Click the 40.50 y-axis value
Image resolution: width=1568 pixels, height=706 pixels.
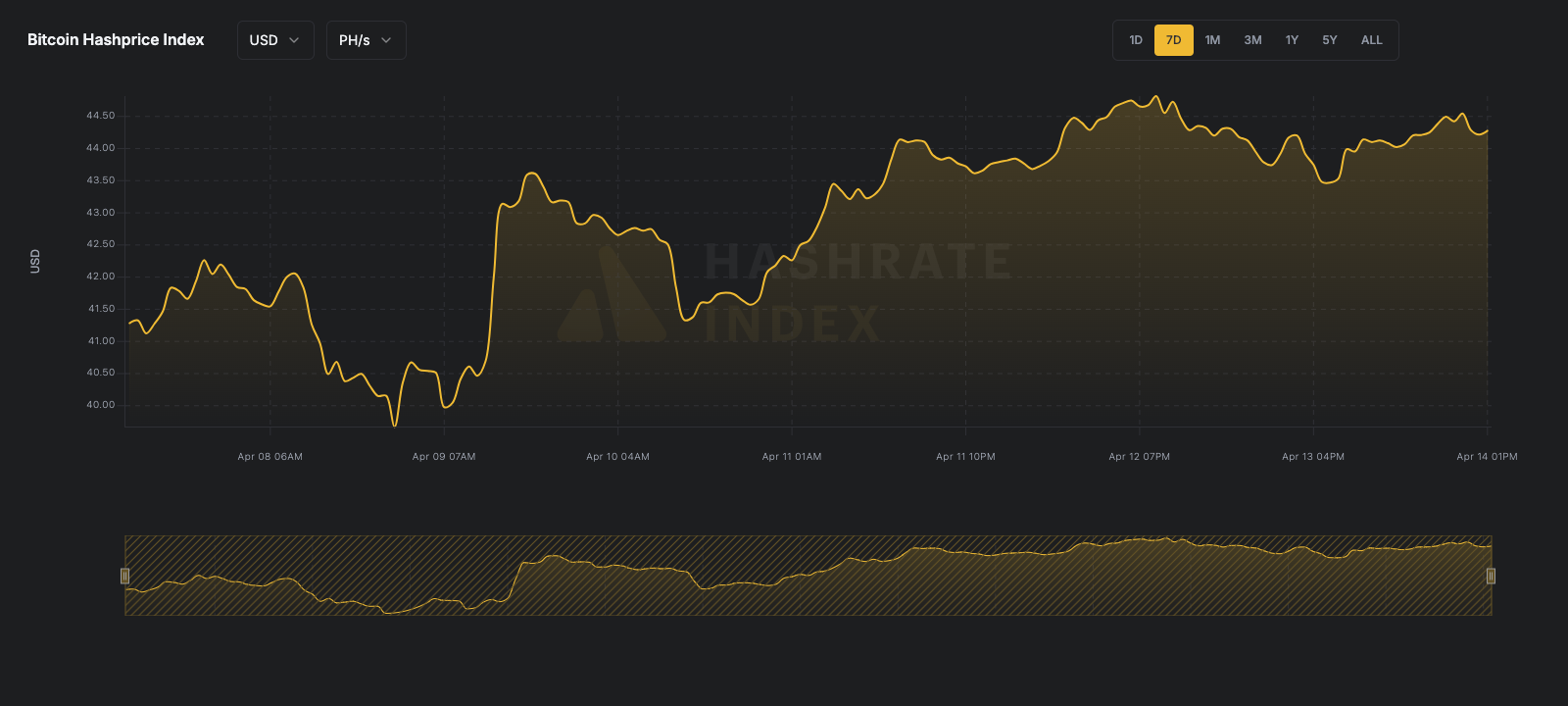pyautogui.click(x=100, y=373)
